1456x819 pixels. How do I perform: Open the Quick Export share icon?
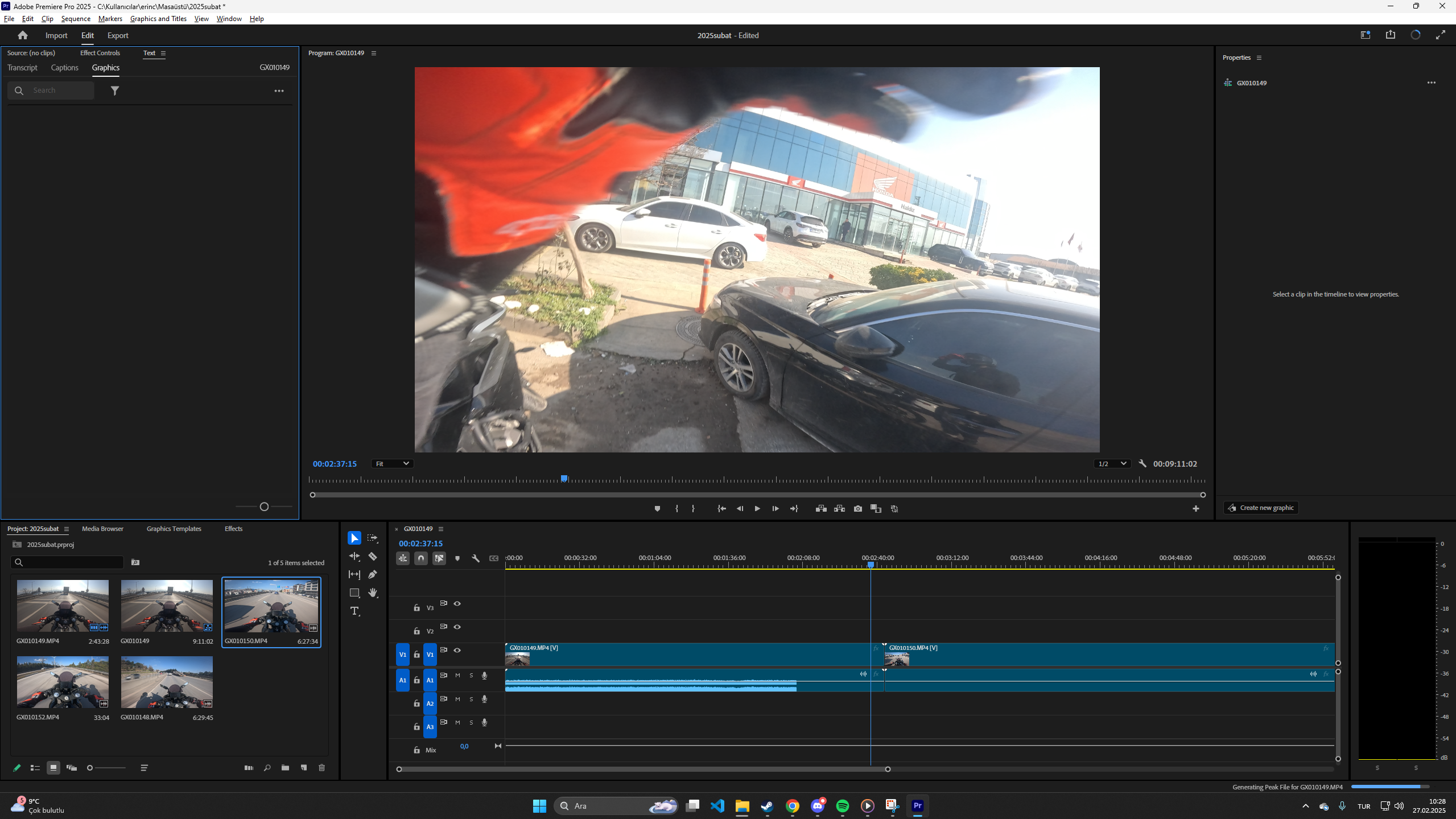pyautogui.click(x=1391, y=35)
